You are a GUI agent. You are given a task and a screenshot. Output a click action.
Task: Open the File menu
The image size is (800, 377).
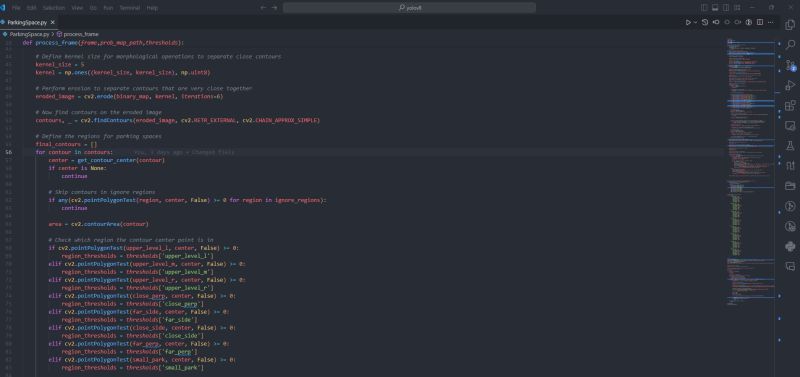click(16, 8)
